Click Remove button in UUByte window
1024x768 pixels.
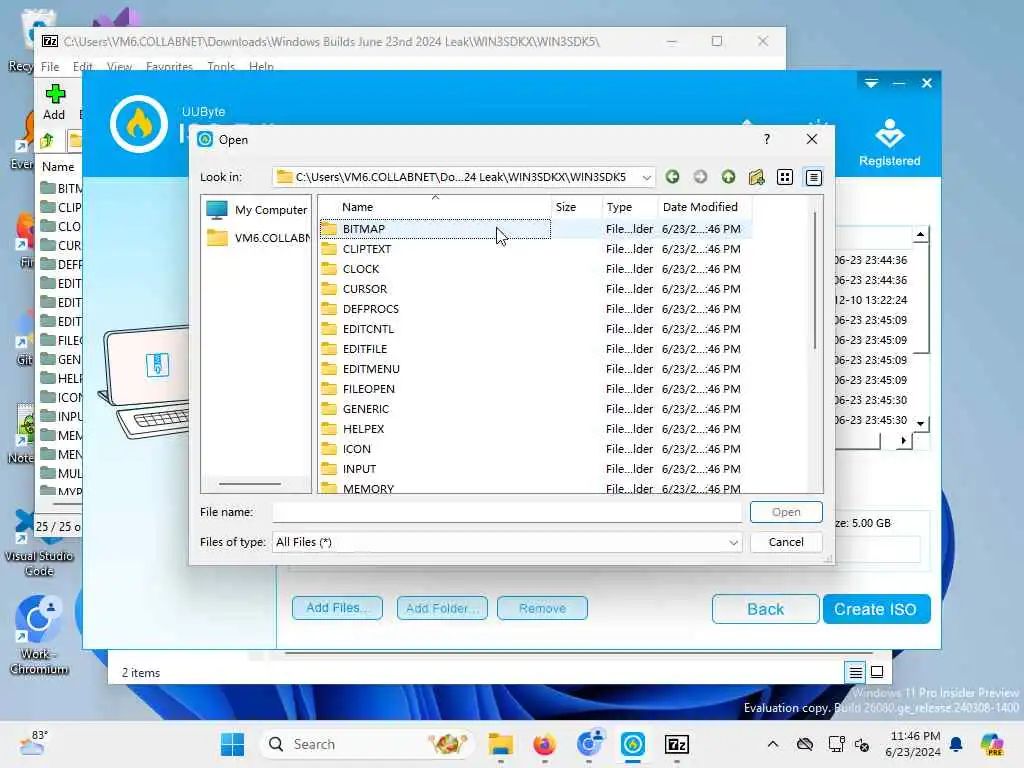tap(542, 608)
